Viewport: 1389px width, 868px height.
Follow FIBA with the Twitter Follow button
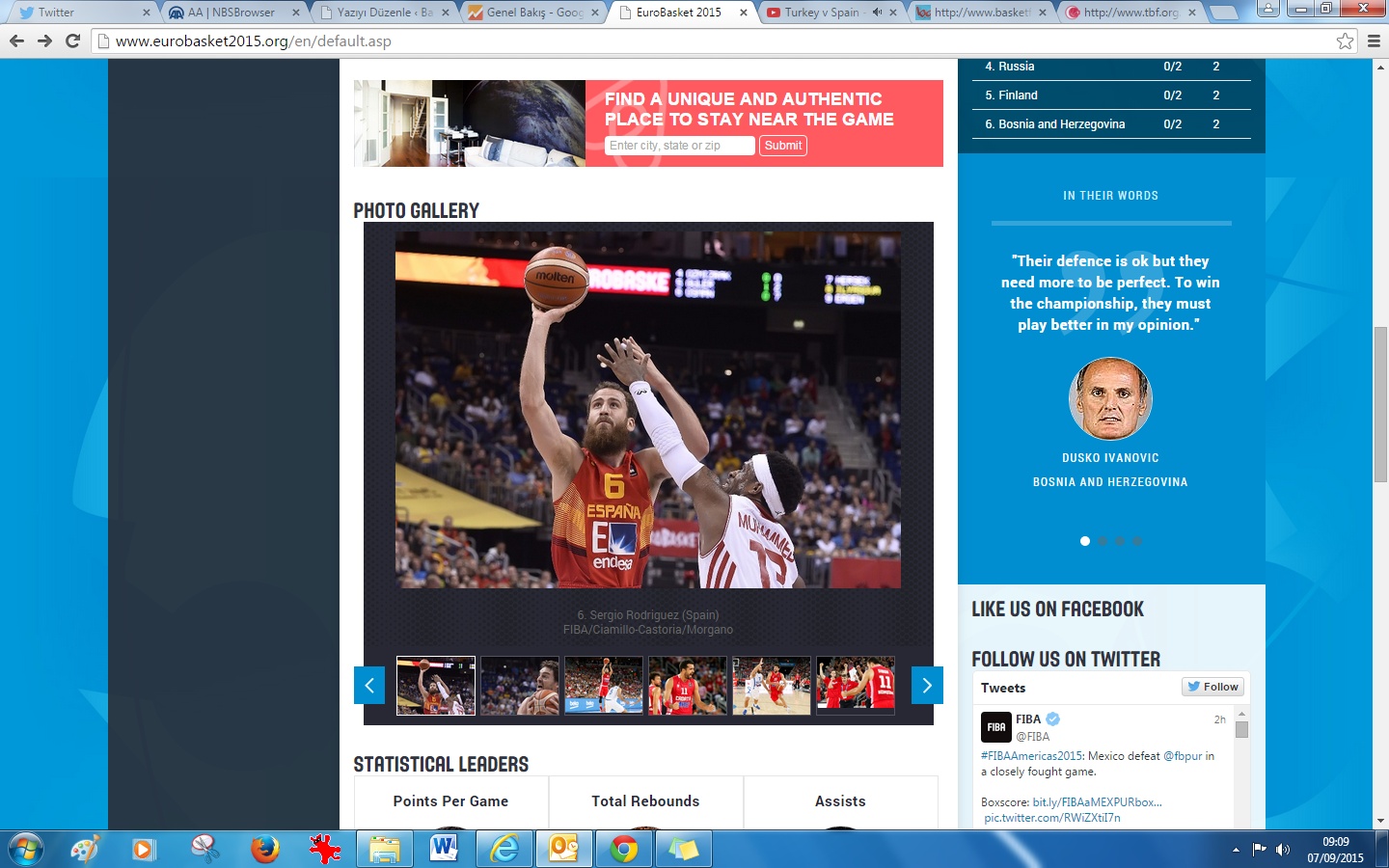coord(1212,687)
